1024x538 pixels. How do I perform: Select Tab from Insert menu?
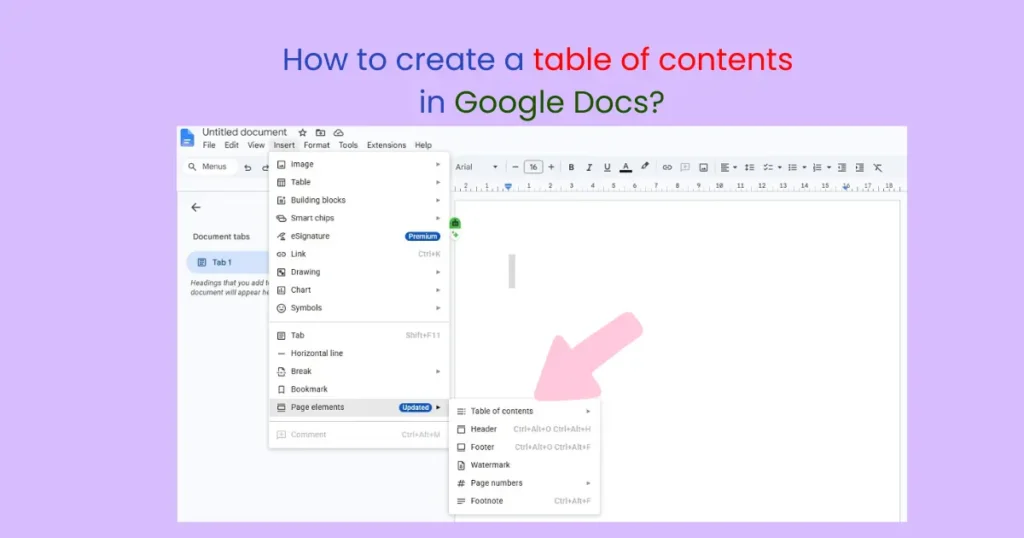click(x=359, y=336)
